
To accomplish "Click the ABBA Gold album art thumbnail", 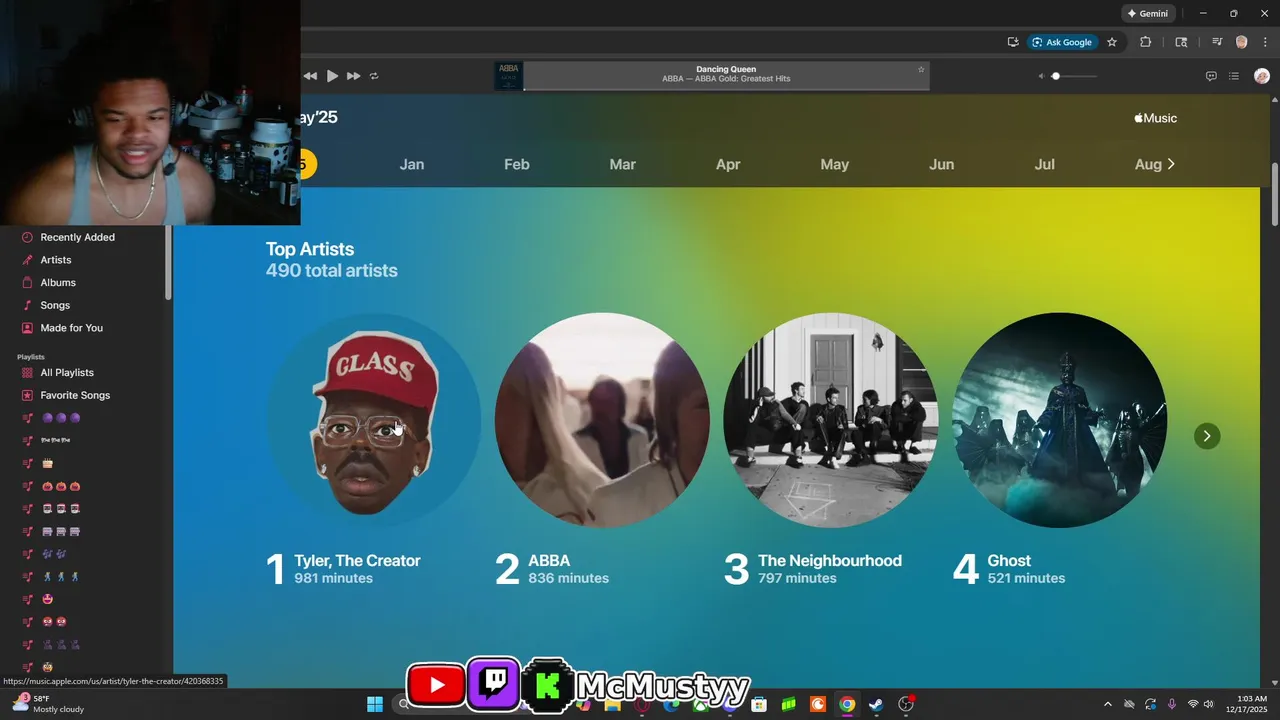I will click(x=509, y=76).
